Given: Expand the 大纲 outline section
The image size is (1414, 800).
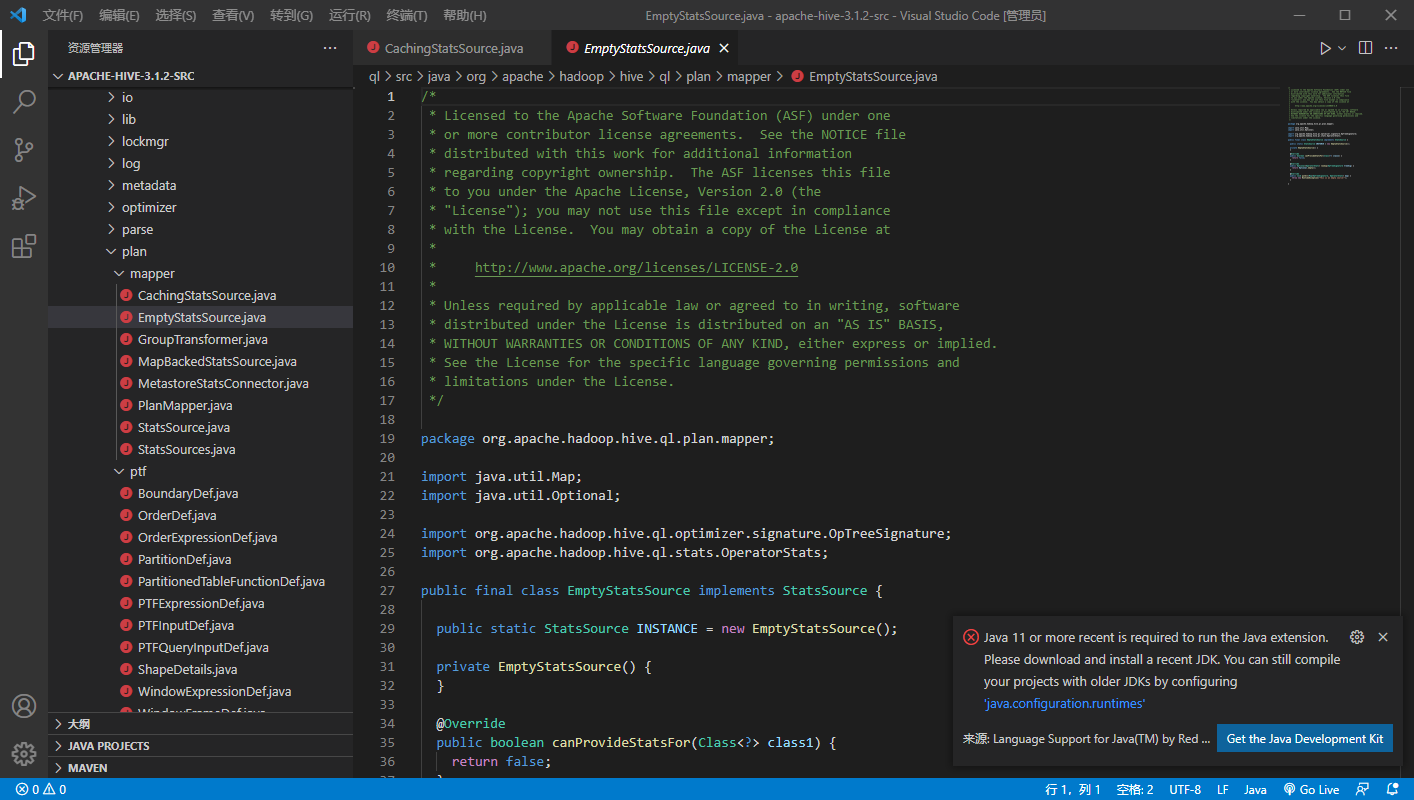Looking at the screenshot, I should pos(200,724).
